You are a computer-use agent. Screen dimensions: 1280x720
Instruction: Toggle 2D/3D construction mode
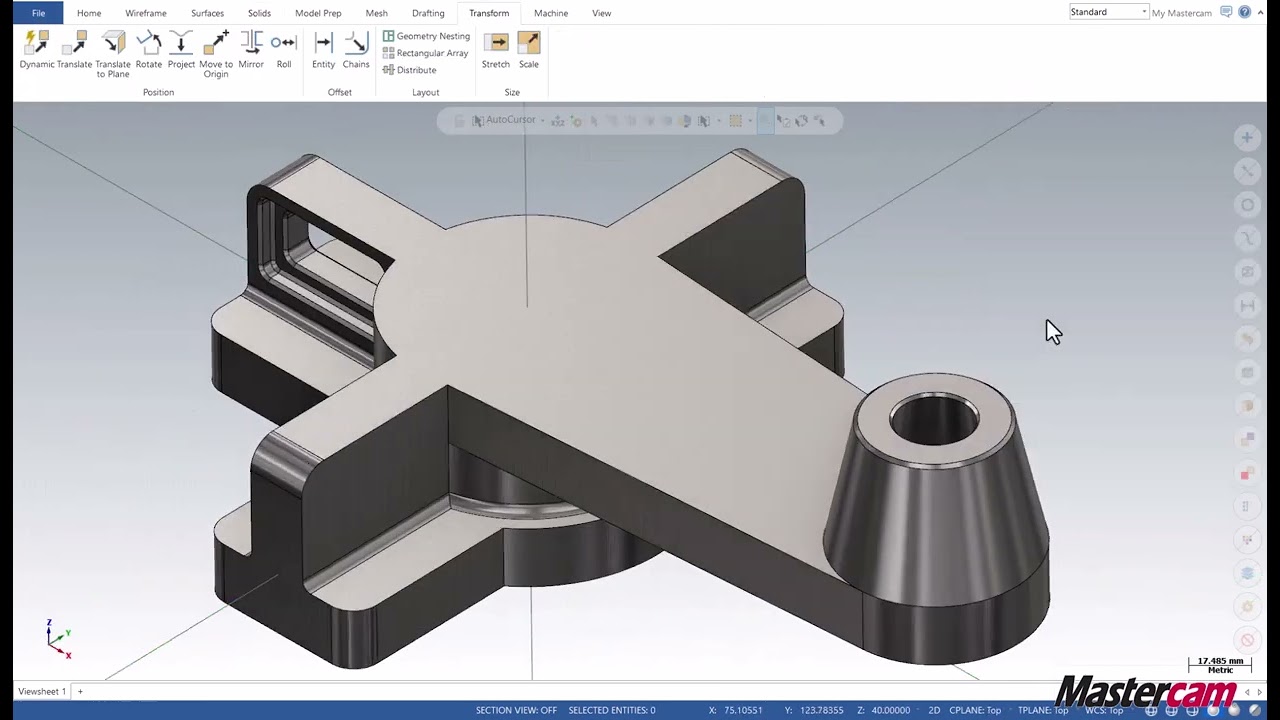[x=934, y=710]
